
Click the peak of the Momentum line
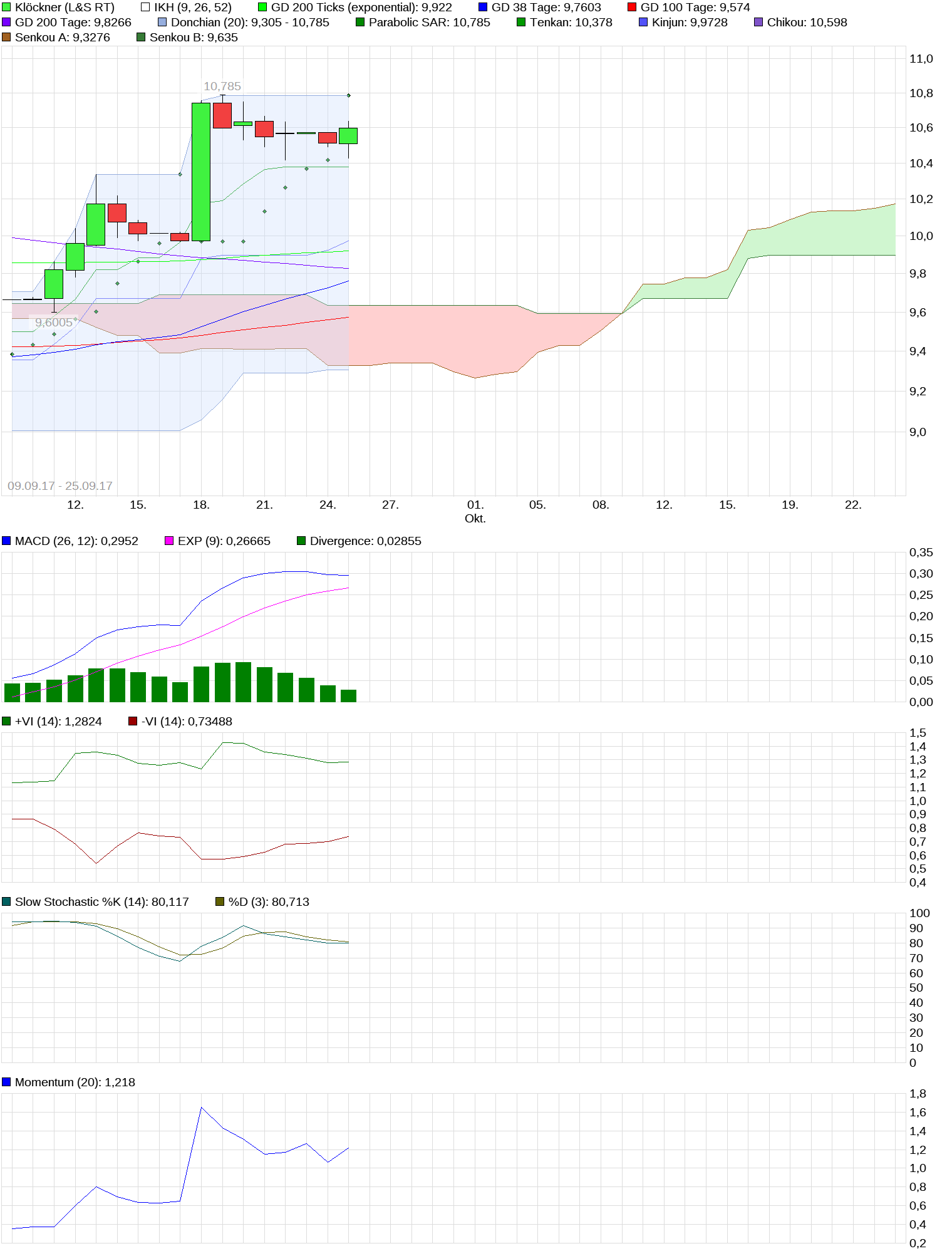pos(201,1108)
